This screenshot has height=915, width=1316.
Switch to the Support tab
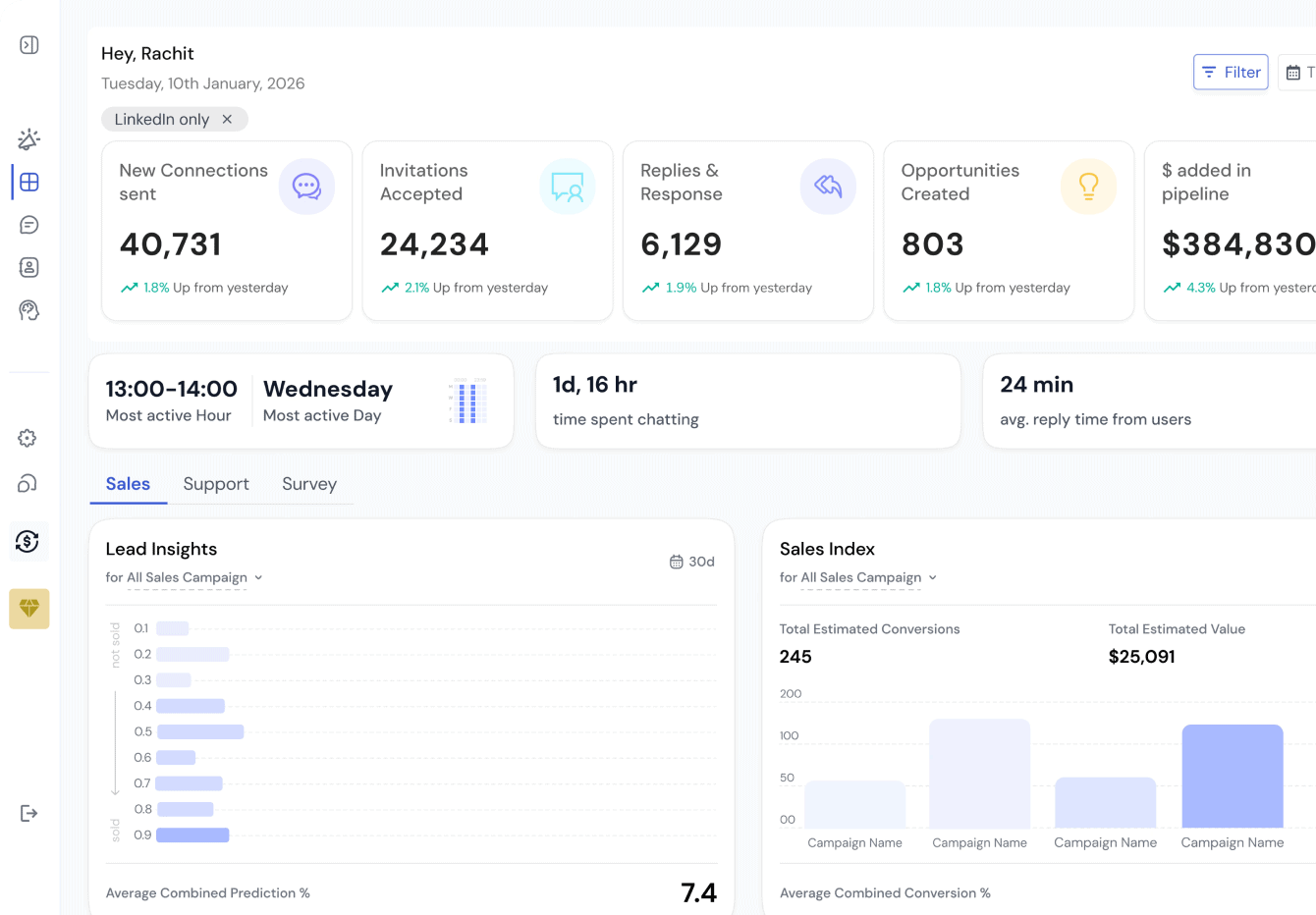(x=216, y=483)
